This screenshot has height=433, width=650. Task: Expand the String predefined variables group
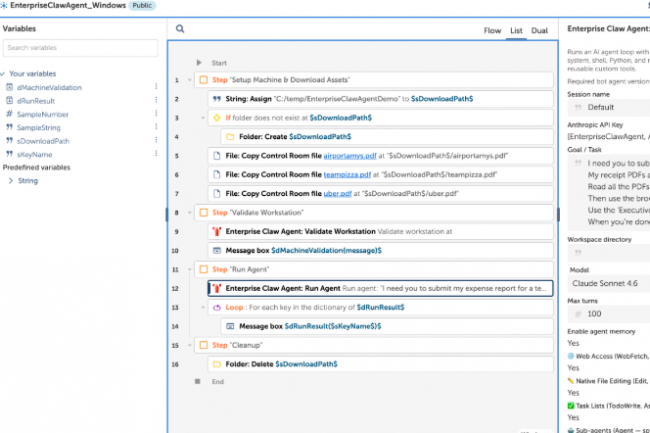(x=11, y=181)
